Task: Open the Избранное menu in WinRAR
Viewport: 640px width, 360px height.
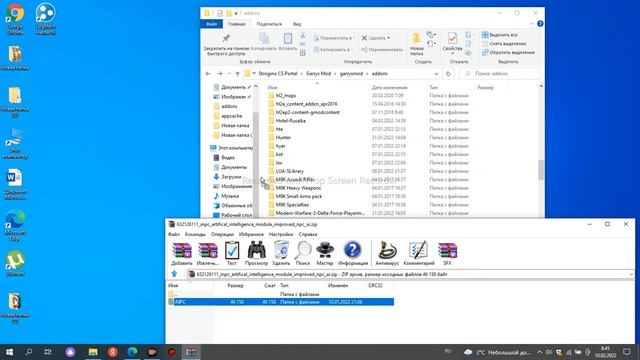Action: (x=251, y=234)
